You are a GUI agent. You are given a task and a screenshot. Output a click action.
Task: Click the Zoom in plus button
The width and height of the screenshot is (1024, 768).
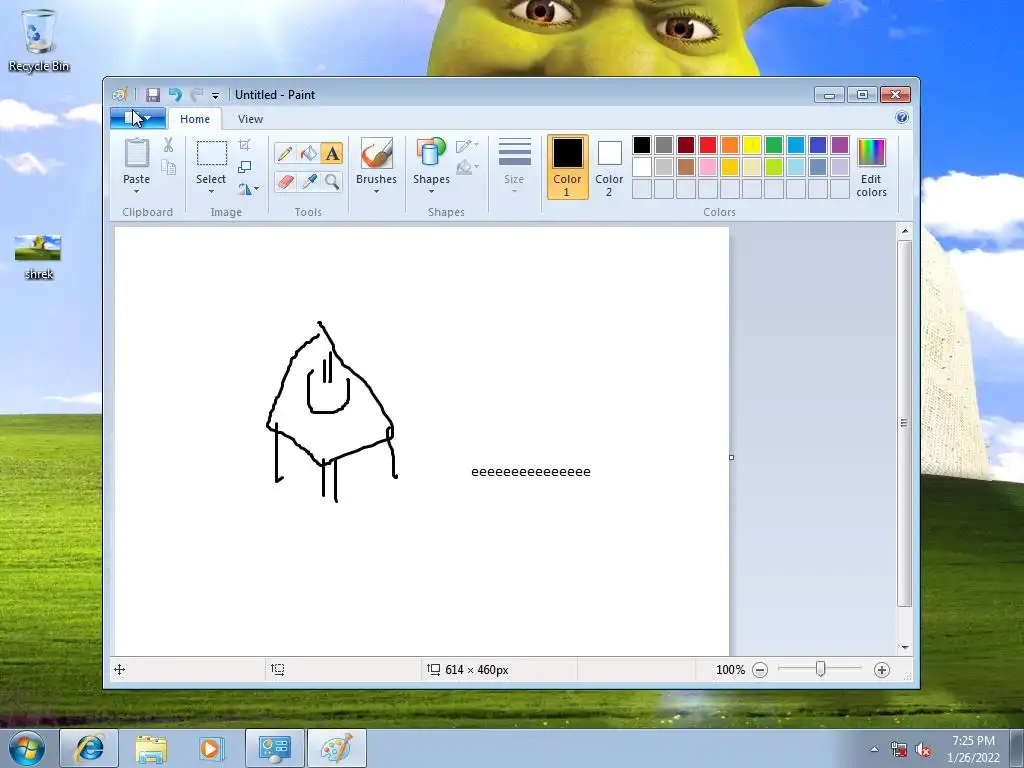click(882, 670)
